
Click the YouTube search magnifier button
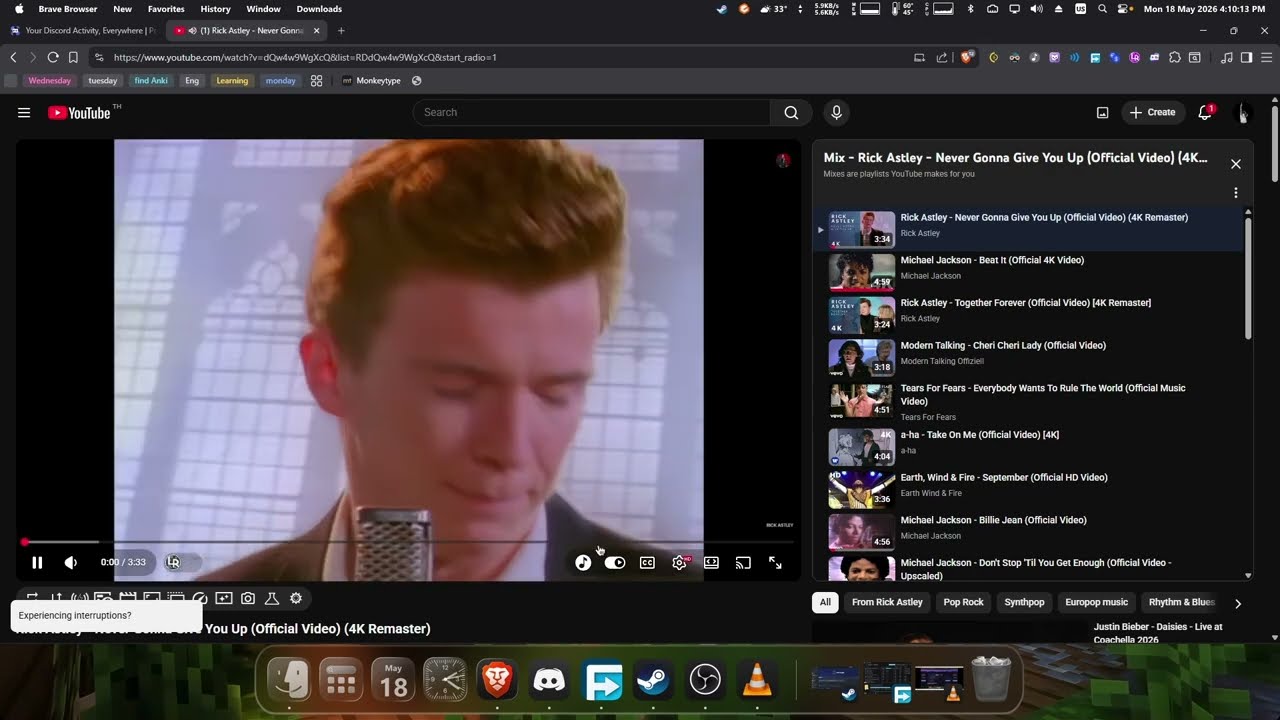(791, 112)
